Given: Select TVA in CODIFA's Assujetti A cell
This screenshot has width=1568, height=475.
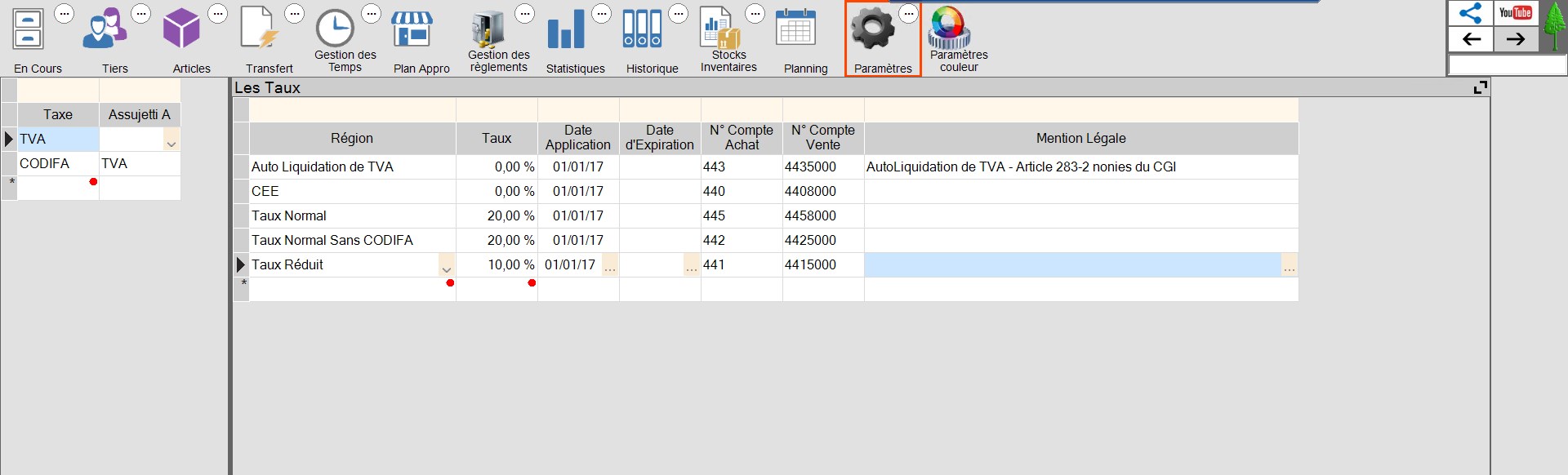Looking at the screenshot, I should click(x=140, y=163).
